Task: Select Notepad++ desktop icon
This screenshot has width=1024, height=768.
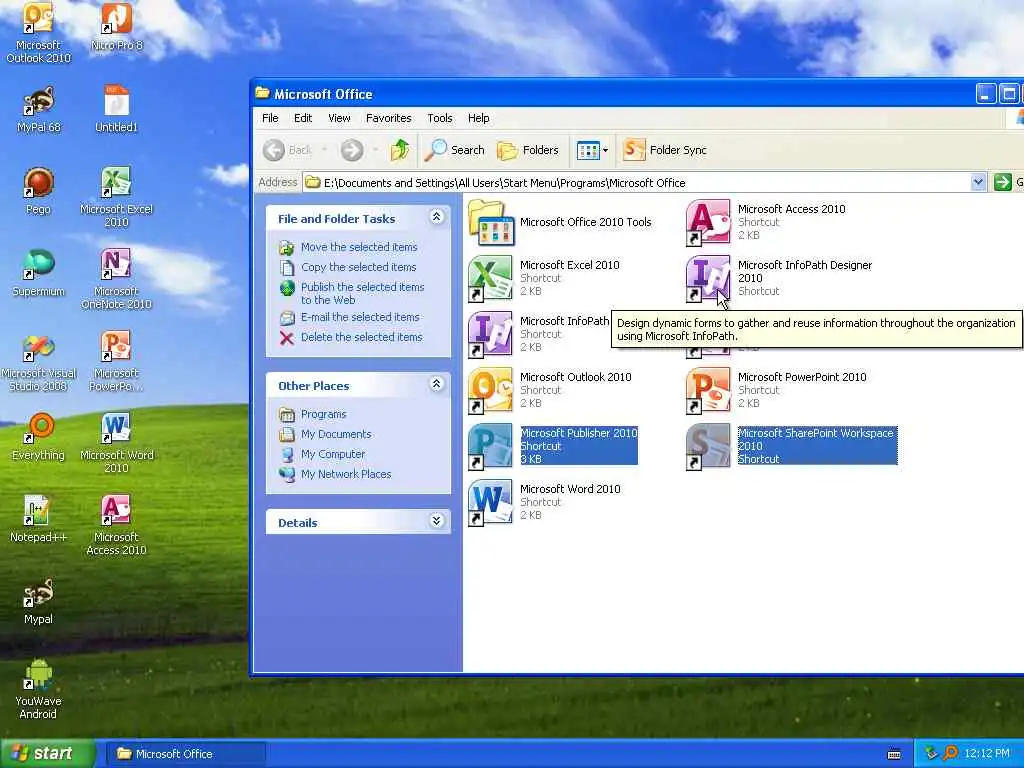Action: pyautogui.click(x=39, y=519)
